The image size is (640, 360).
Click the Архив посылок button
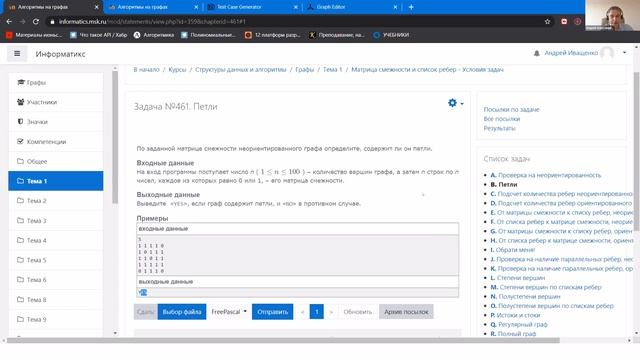pyautogui.click(x=406, y=312)
